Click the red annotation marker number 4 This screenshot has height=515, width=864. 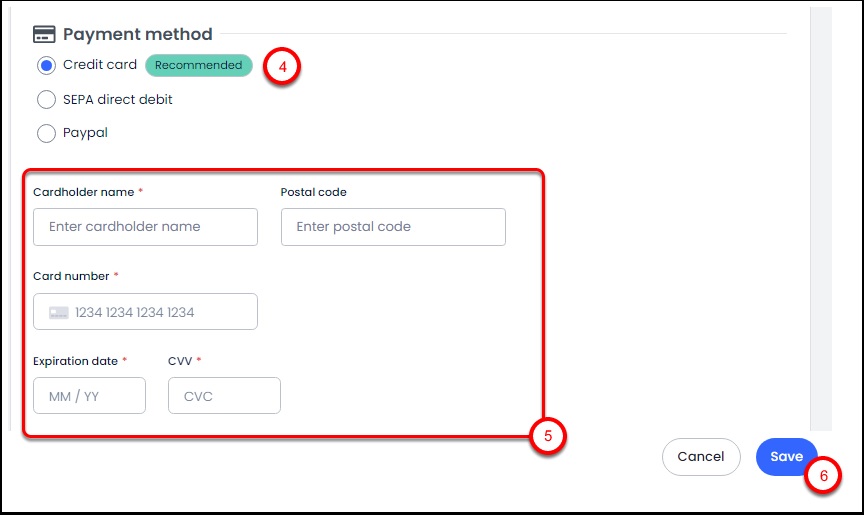(282, 67)
